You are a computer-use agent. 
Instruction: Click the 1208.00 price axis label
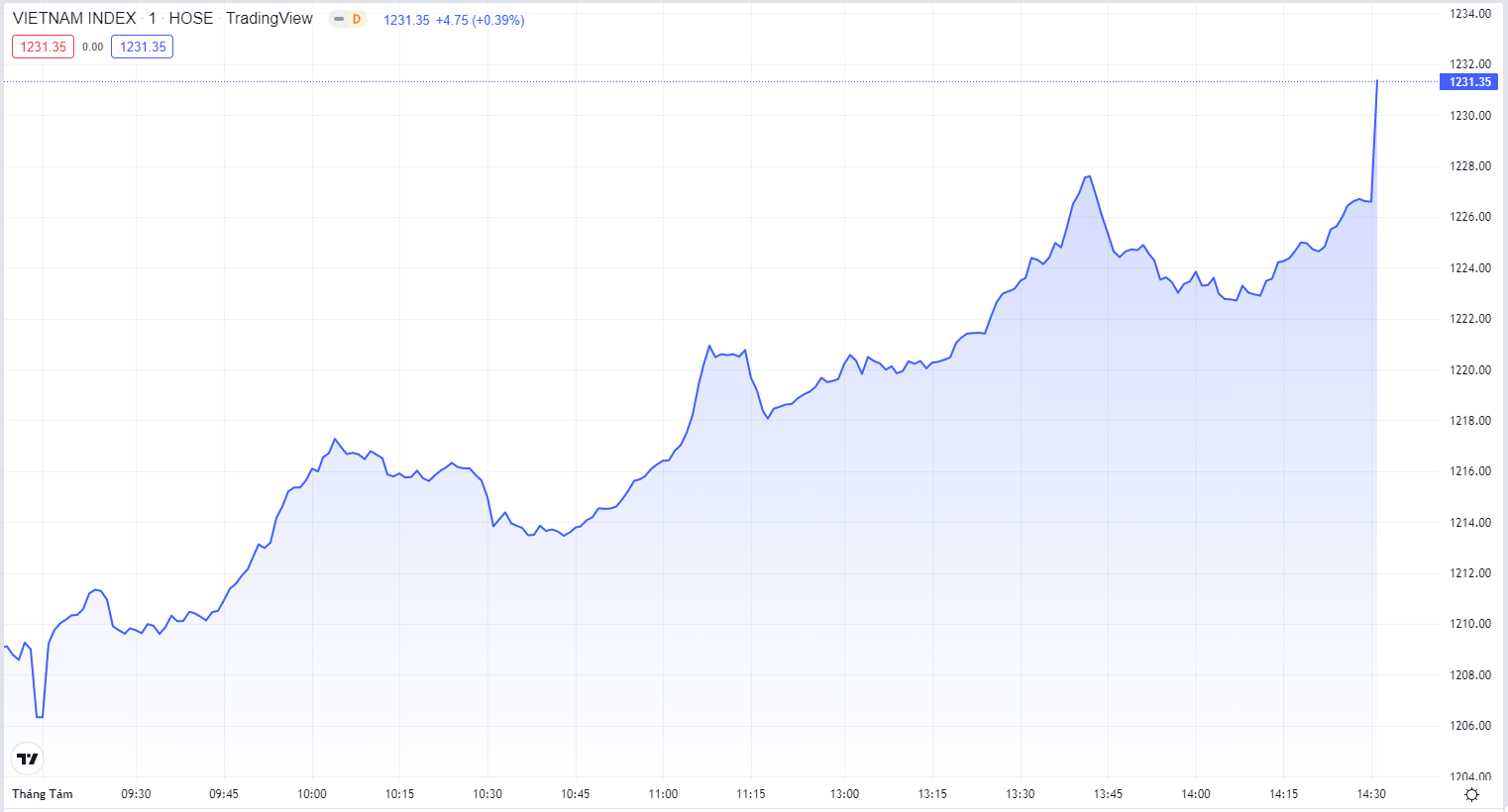1470,675
